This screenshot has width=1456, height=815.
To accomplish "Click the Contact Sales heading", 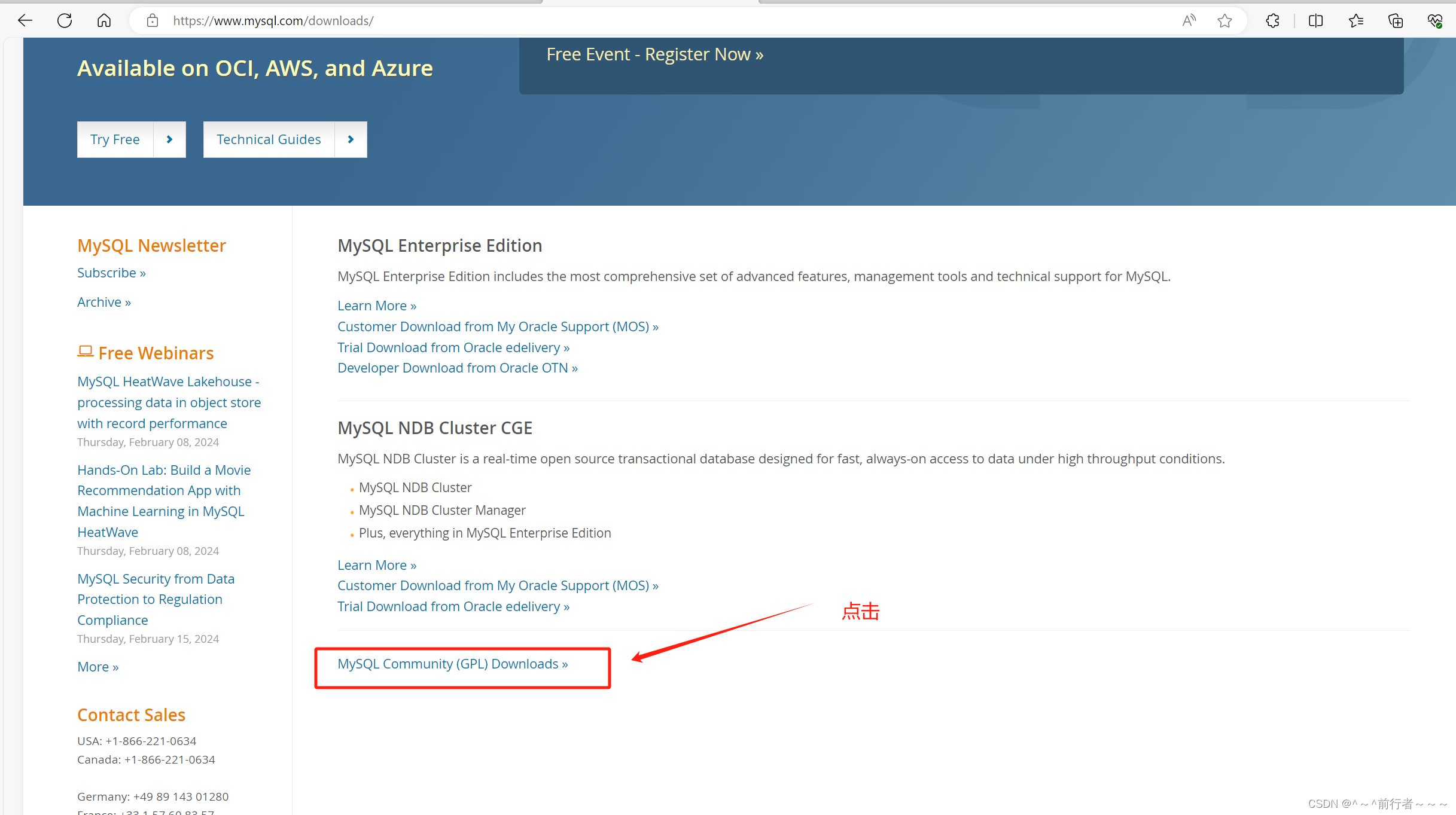I will (x=131, y=715).
